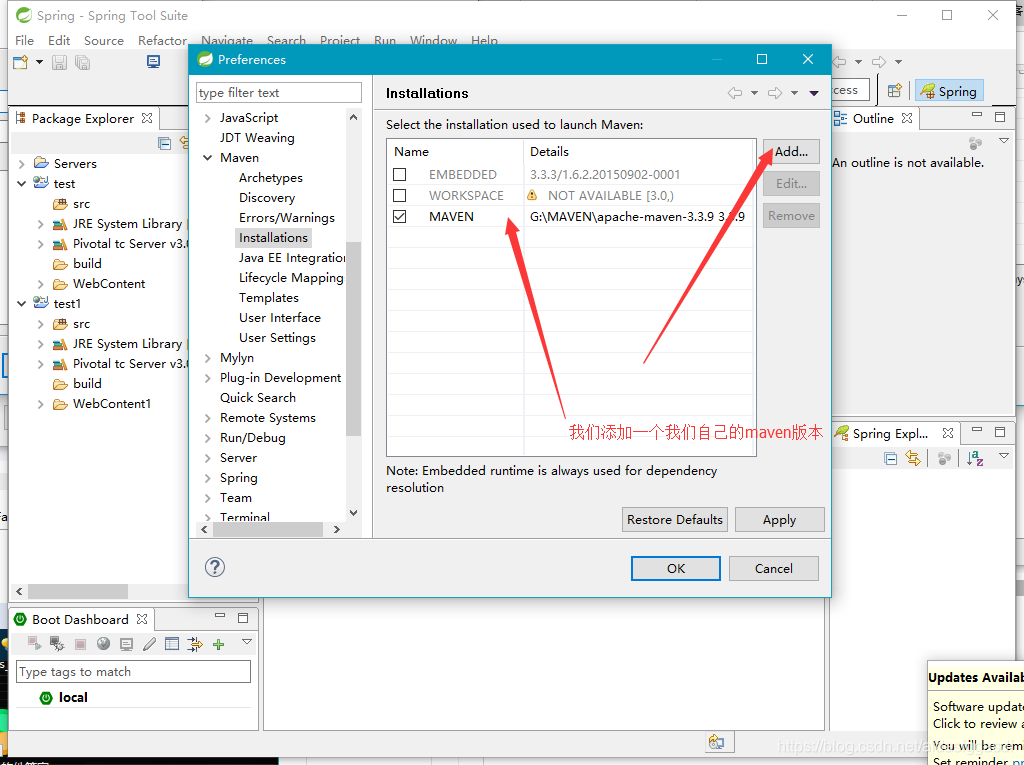Expand the Run/Debug preferences node
The width and height of the screenshot is (1024, 765).
pyautogui.click(x=208, y=438)
